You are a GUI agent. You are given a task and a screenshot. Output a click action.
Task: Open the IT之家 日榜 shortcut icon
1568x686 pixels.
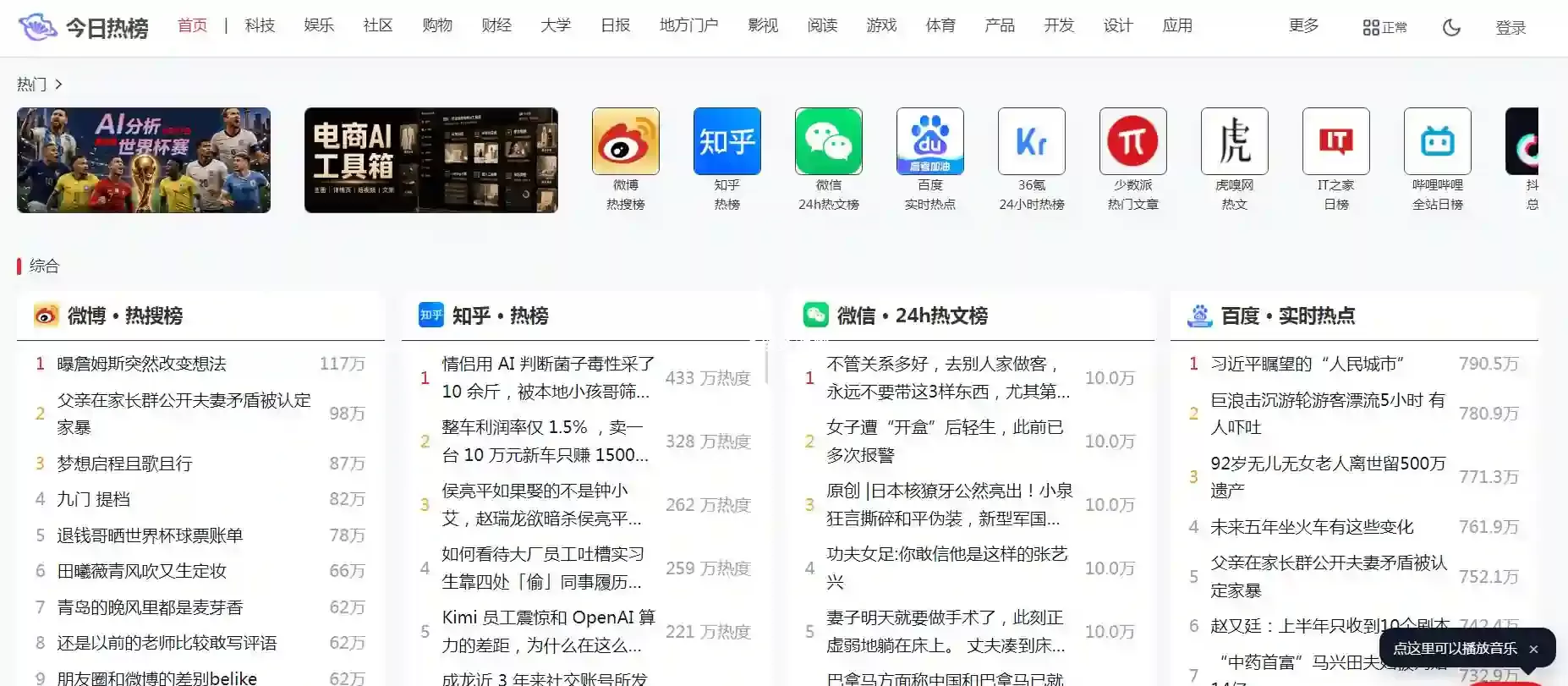tap(1336, 141)
